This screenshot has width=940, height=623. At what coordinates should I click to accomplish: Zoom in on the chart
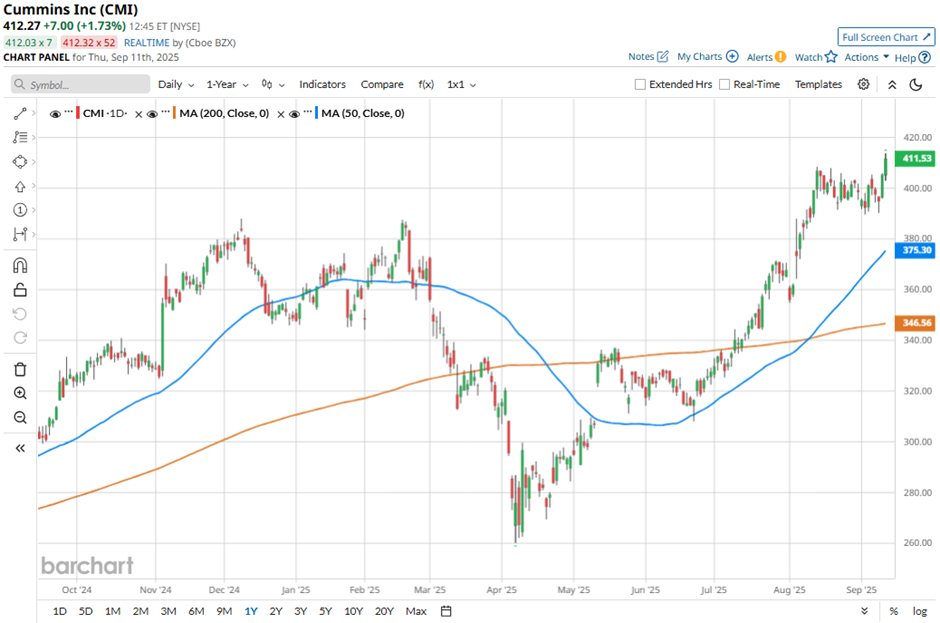(x=20, y=393)
